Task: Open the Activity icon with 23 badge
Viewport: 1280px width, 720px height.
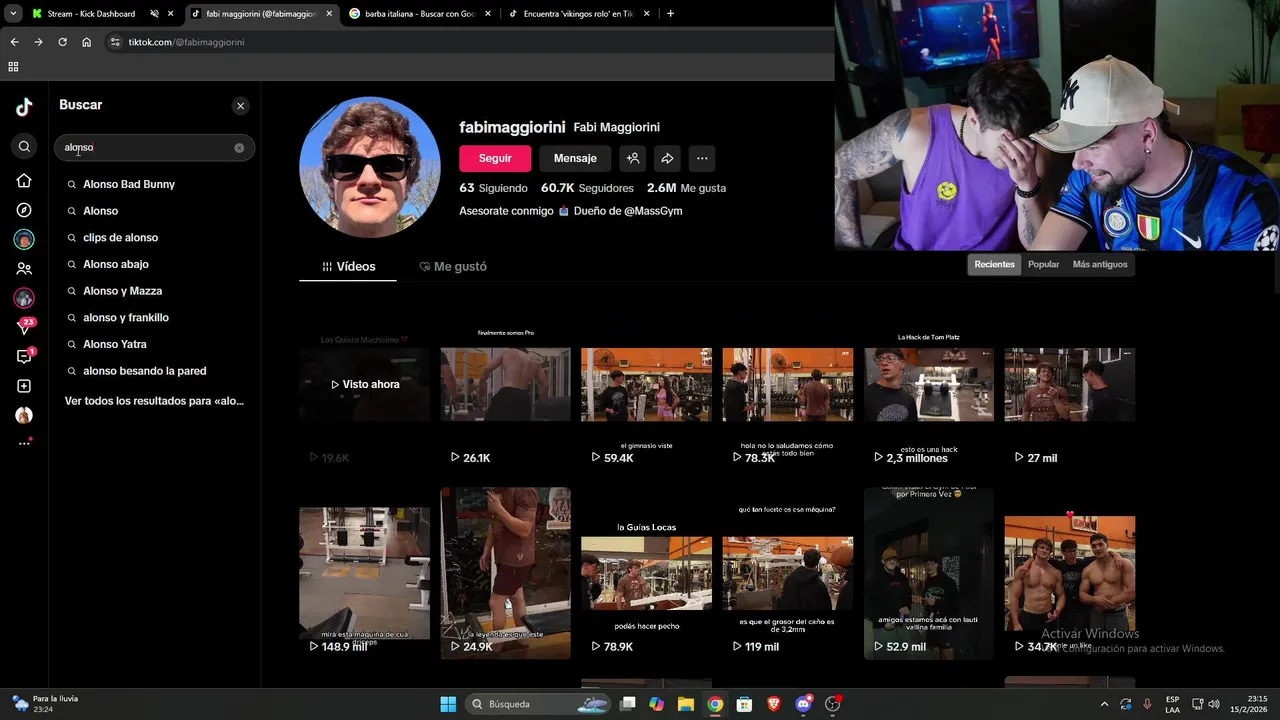Action: (24, 326)
